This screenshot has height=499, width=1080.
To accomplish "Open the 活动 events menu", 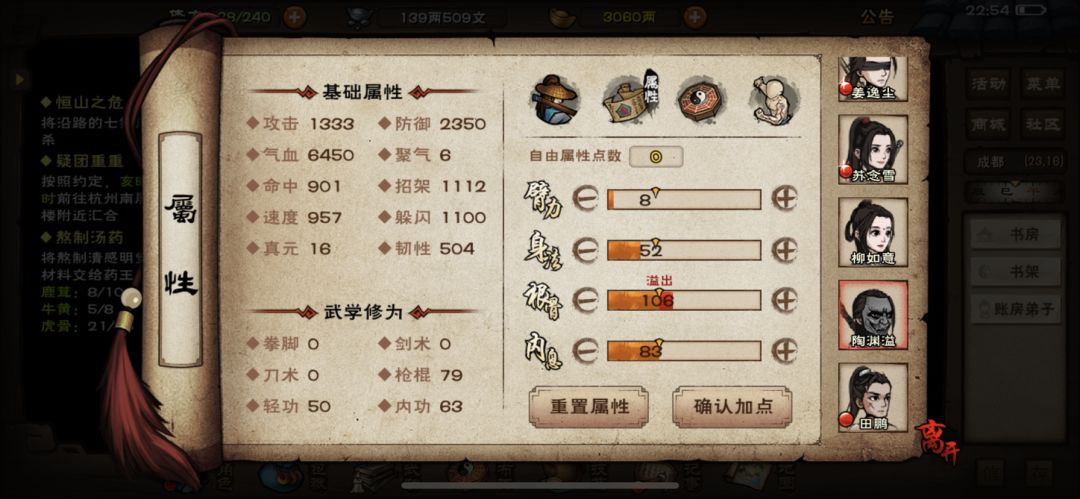I will click(988, 83).
